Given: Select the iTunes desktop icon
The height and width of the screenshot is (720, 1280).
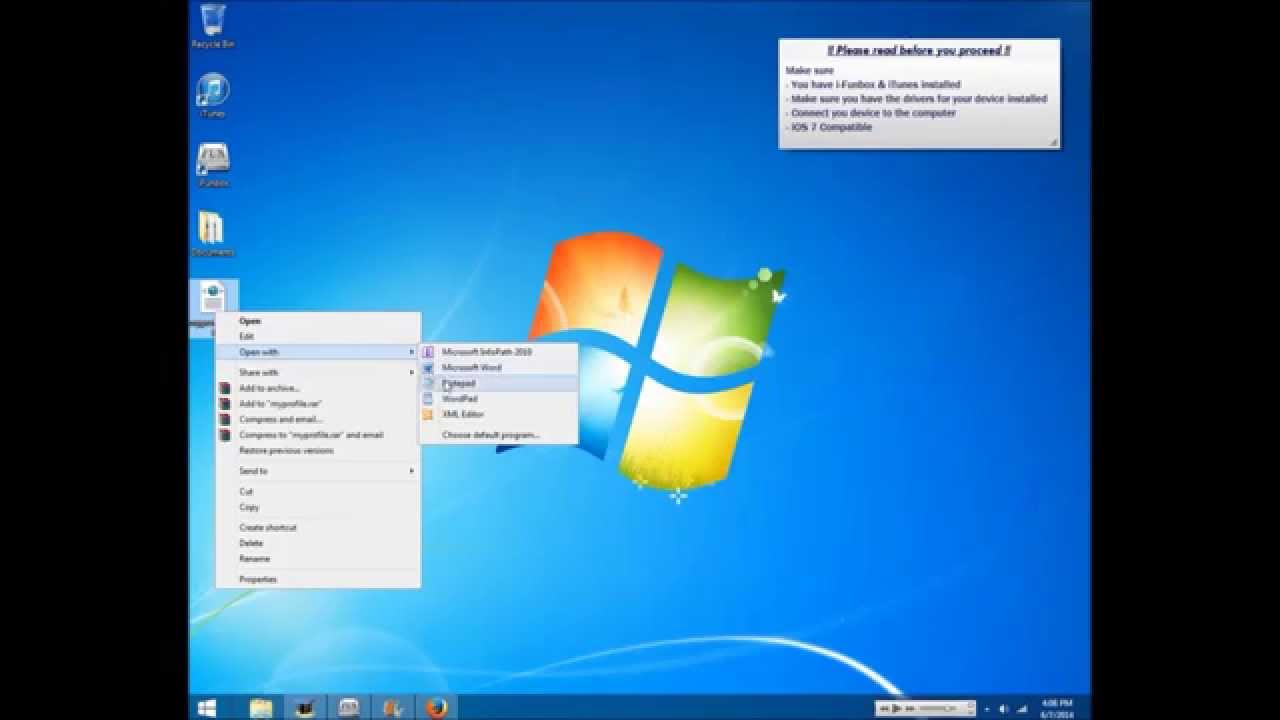Looking at the screenshot, I should (x=212, y=96).
